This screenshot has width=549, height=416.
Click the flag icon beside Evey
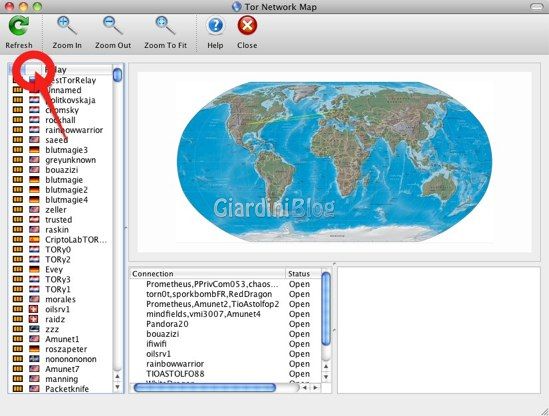pos(34,269)
